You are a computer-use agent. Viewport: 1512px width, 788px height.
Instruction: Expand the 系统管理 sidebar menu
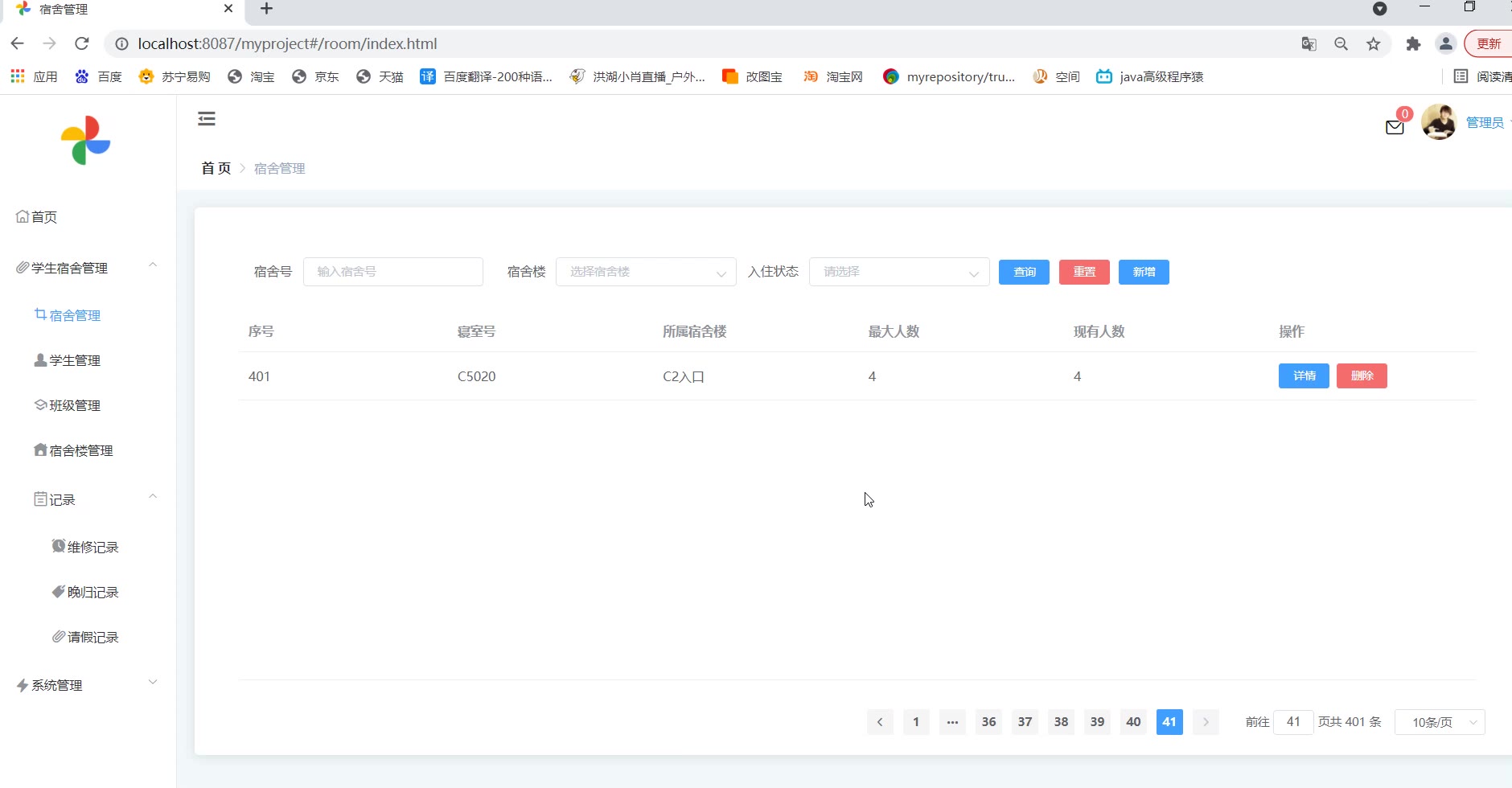[86, 685]
